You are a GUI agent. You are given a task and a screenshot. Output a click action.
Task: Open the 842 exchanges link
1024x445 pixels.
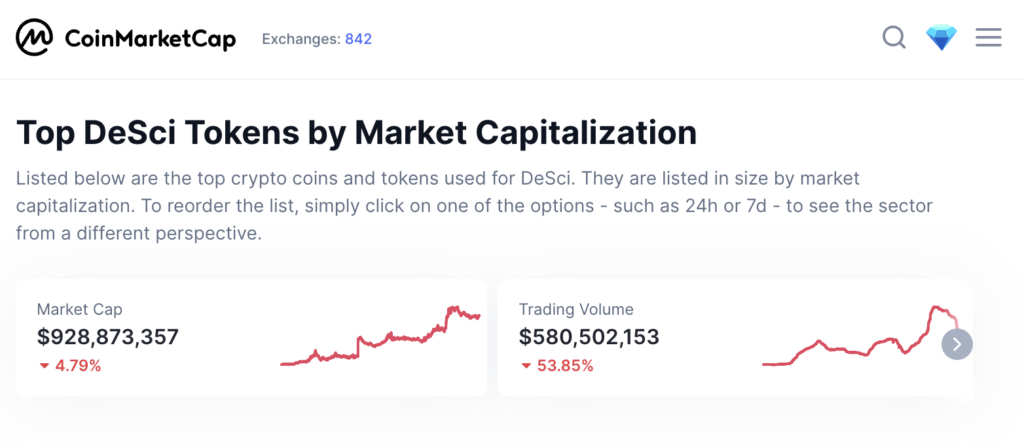tap(359, 39)
